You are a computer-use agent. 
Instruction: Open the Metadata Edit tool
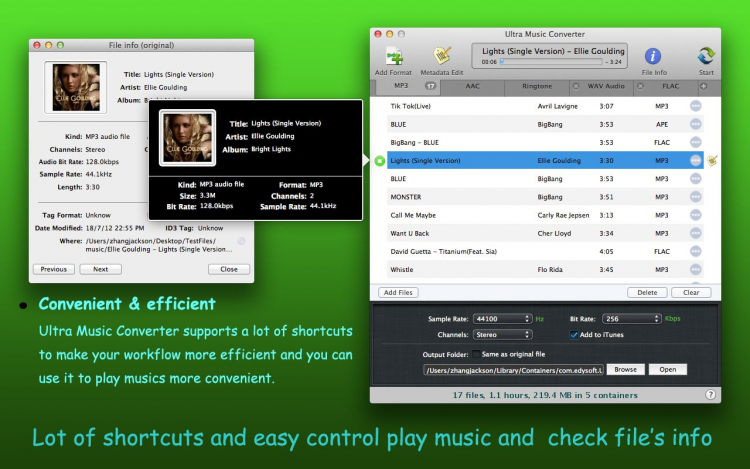(442, 55)
